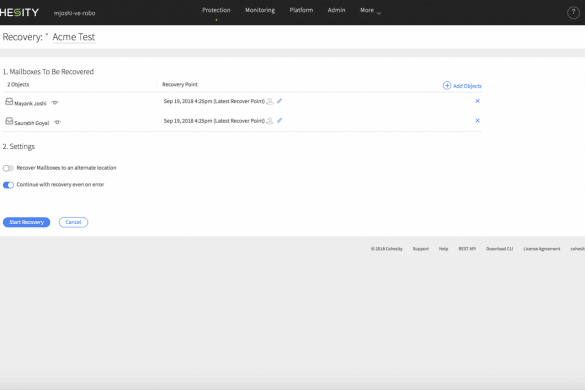Click user icon in Mayank Joshi's recovery point
This screenshot has height=390, width=585.
270,101
